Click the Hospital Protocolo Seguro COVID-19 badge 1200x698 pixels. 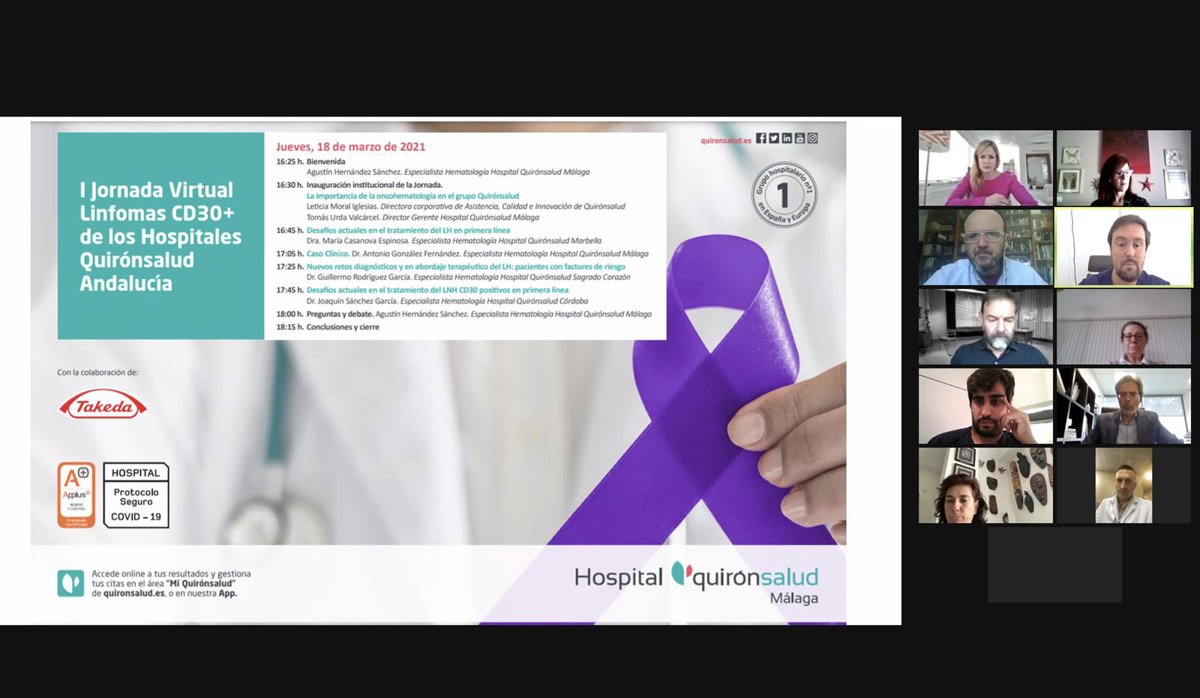point(135,495)
